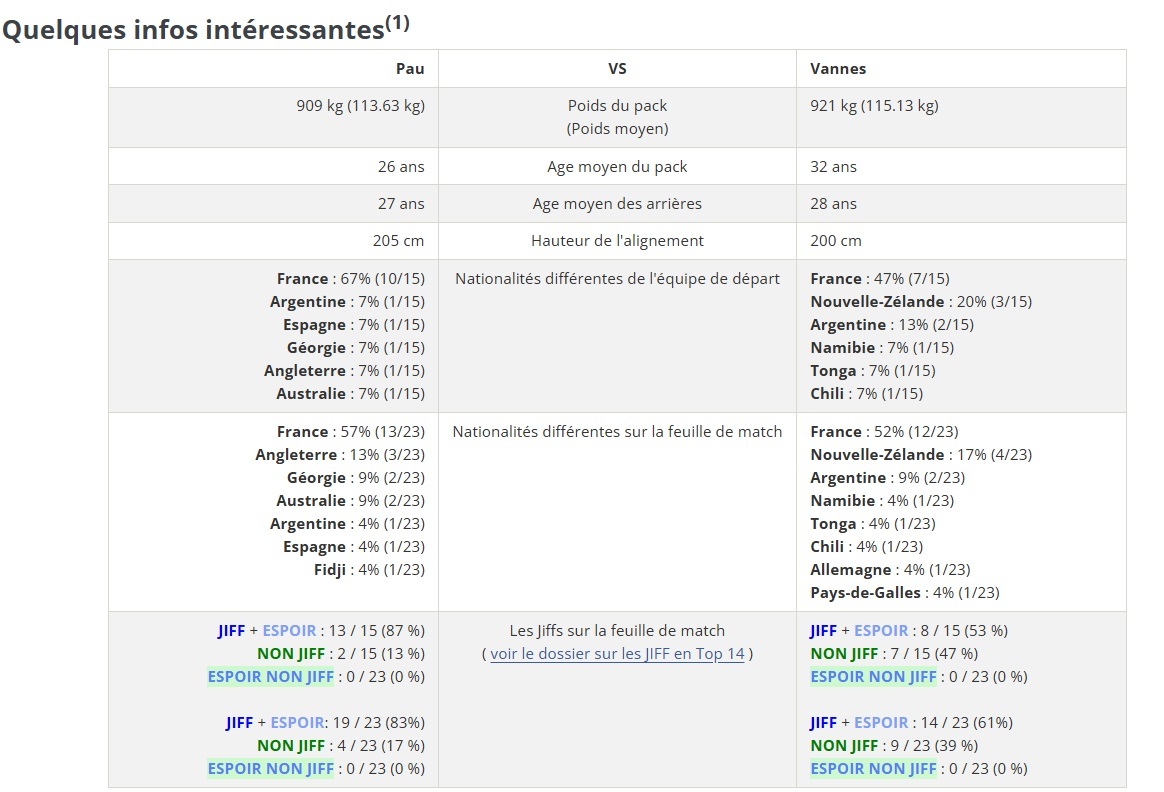Click the 'Poids du pack' row label
1164x792 pixels.
point(617,106)
